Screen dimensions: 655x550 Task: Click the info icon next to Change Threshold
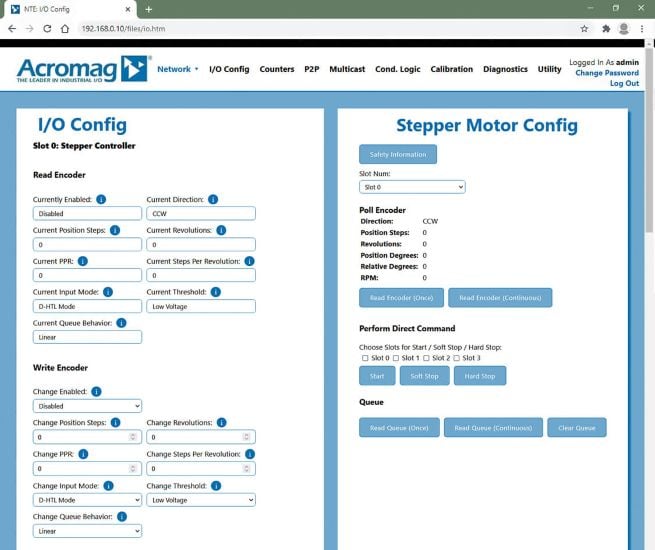(x=216, y=486)
